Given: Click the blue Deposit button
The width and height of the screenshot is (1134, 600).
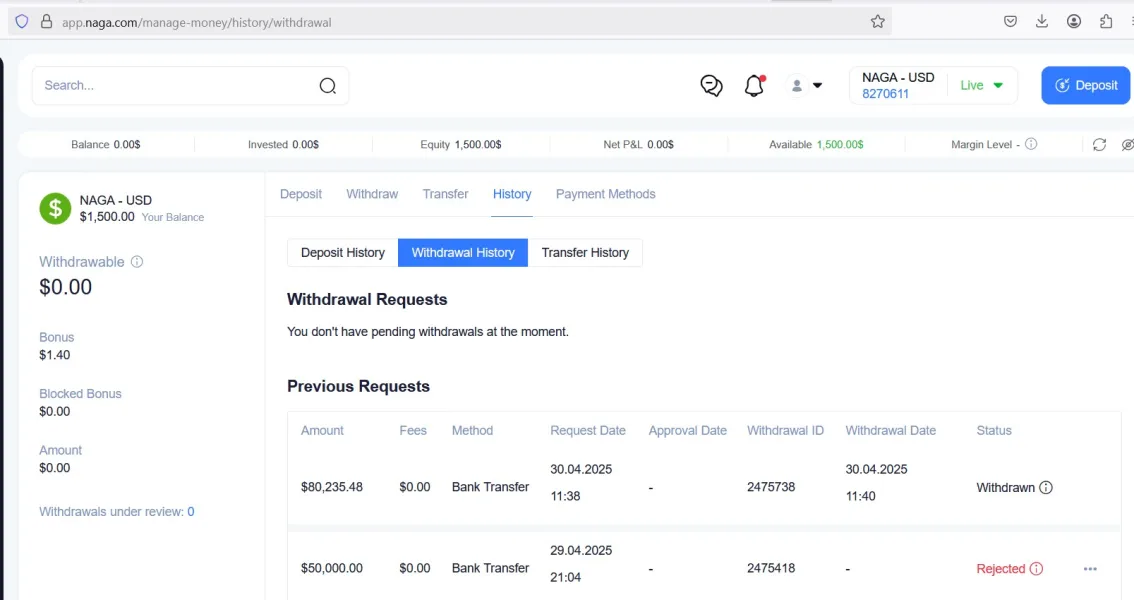Looking at the screenshot, I should point(1085,86).
